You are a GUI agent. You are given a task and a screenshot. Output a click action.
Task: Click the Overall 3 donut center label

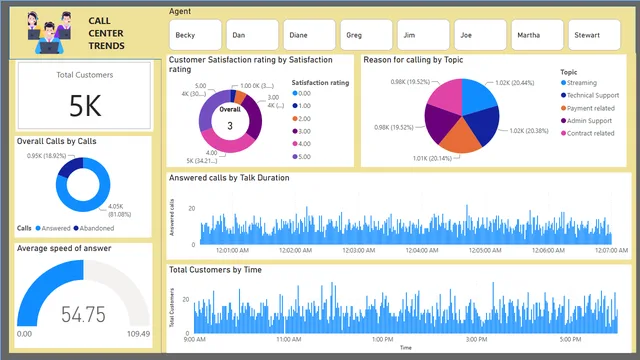(x=230, y=118)
